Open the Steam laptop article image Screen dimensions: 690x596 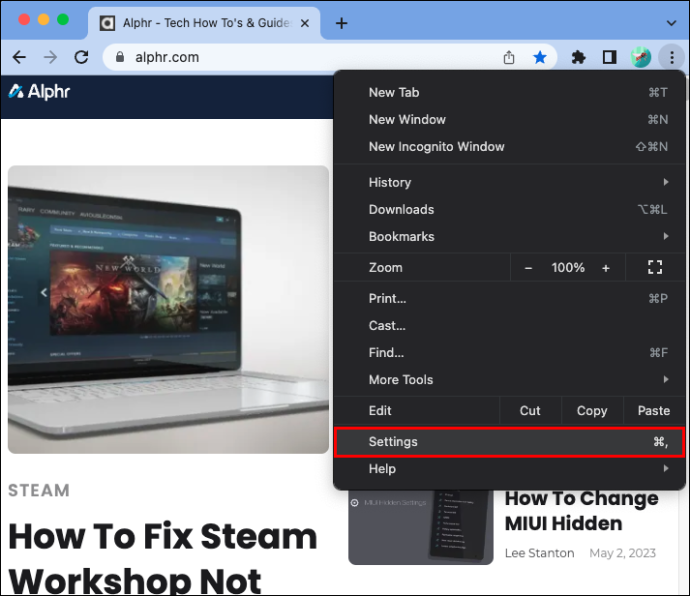tap(169, 309)
